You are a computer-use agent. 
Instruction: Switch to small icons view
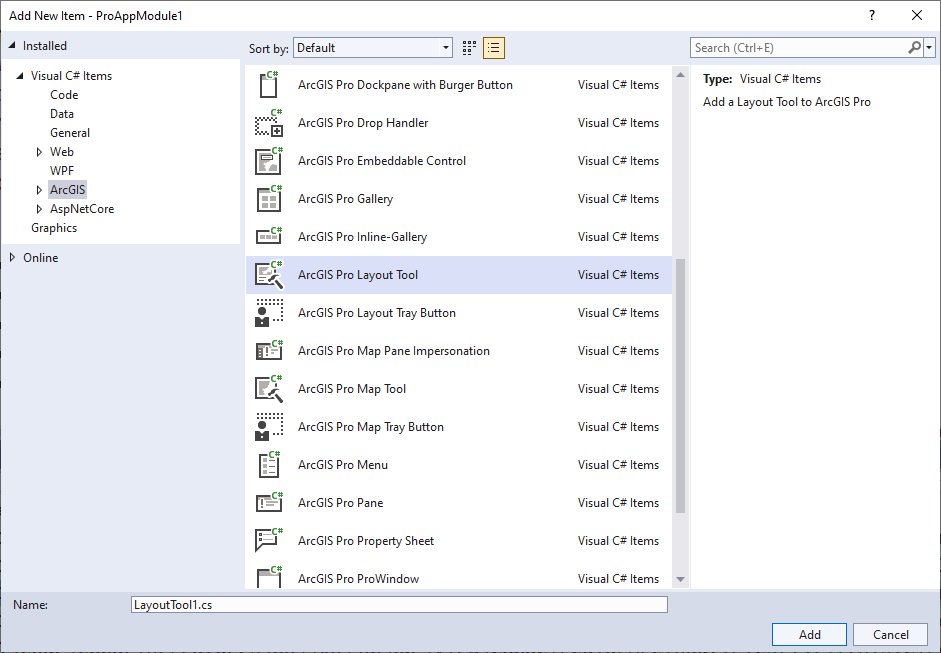pos(468,47)
